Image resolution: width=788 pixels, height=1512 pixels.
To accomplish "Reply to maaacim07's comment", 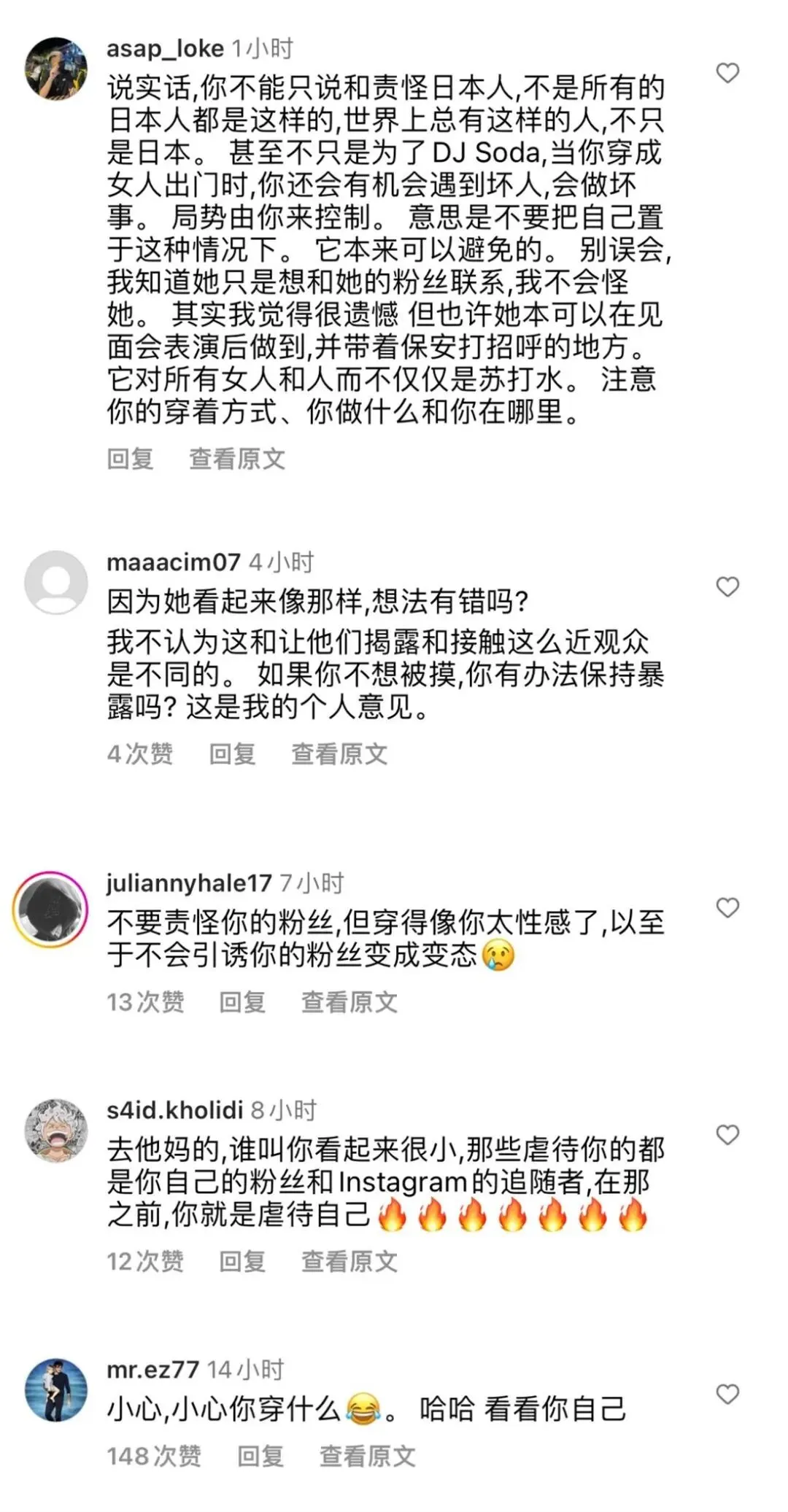I will (x=233, y=753).
